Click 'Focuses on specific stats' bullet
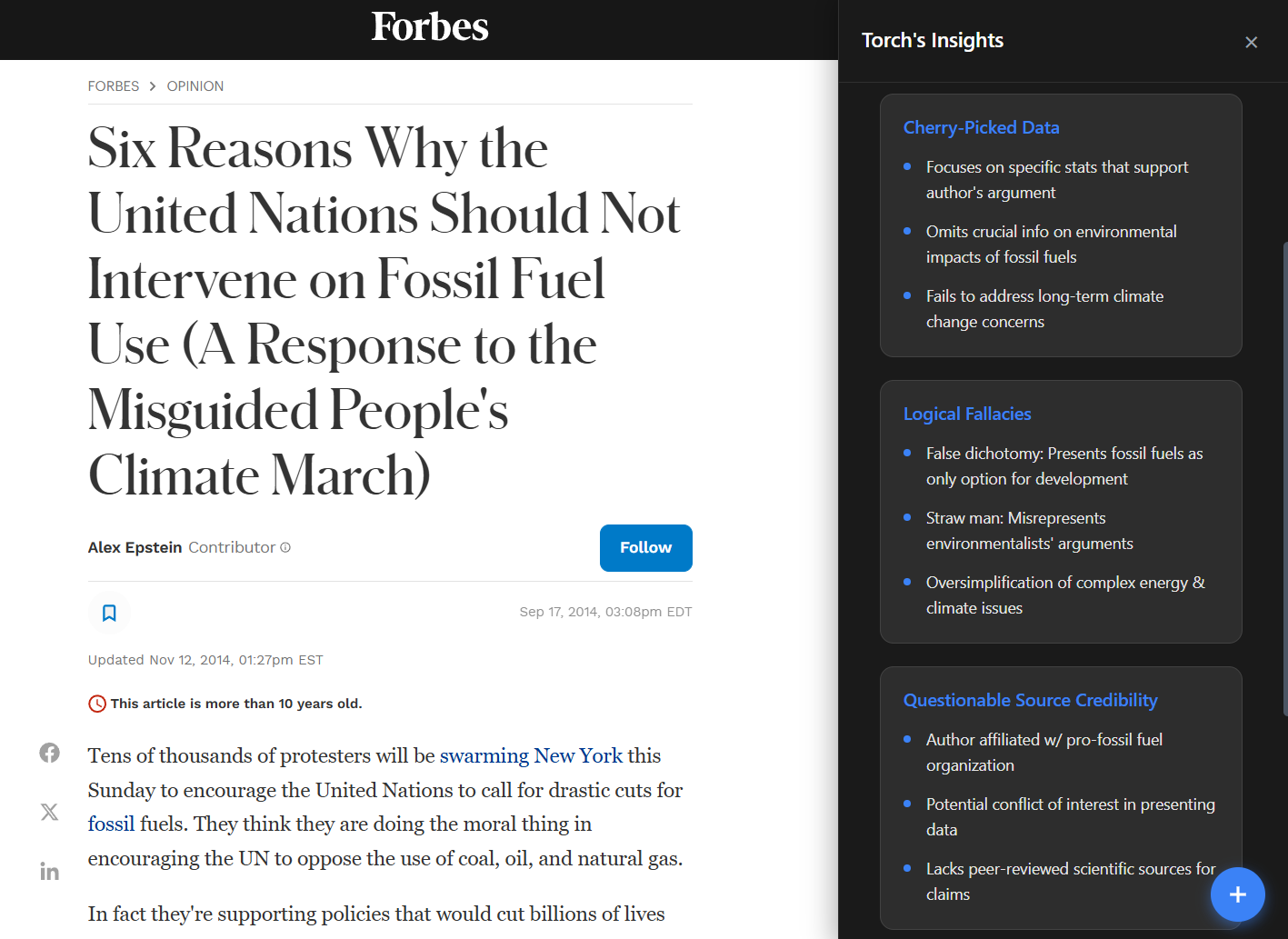 1056,180
